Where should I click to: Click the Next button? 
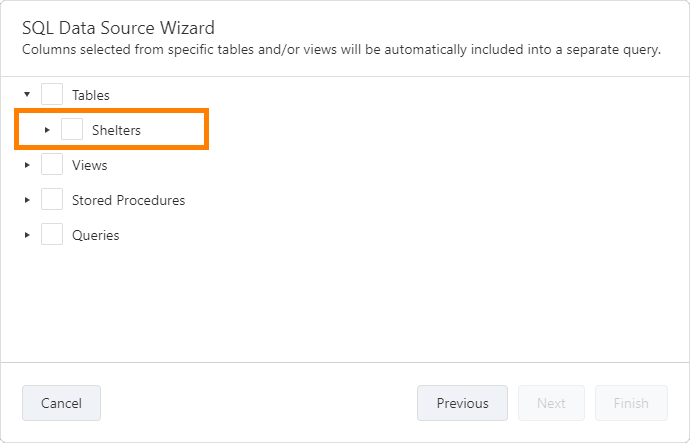coord(551,403)
